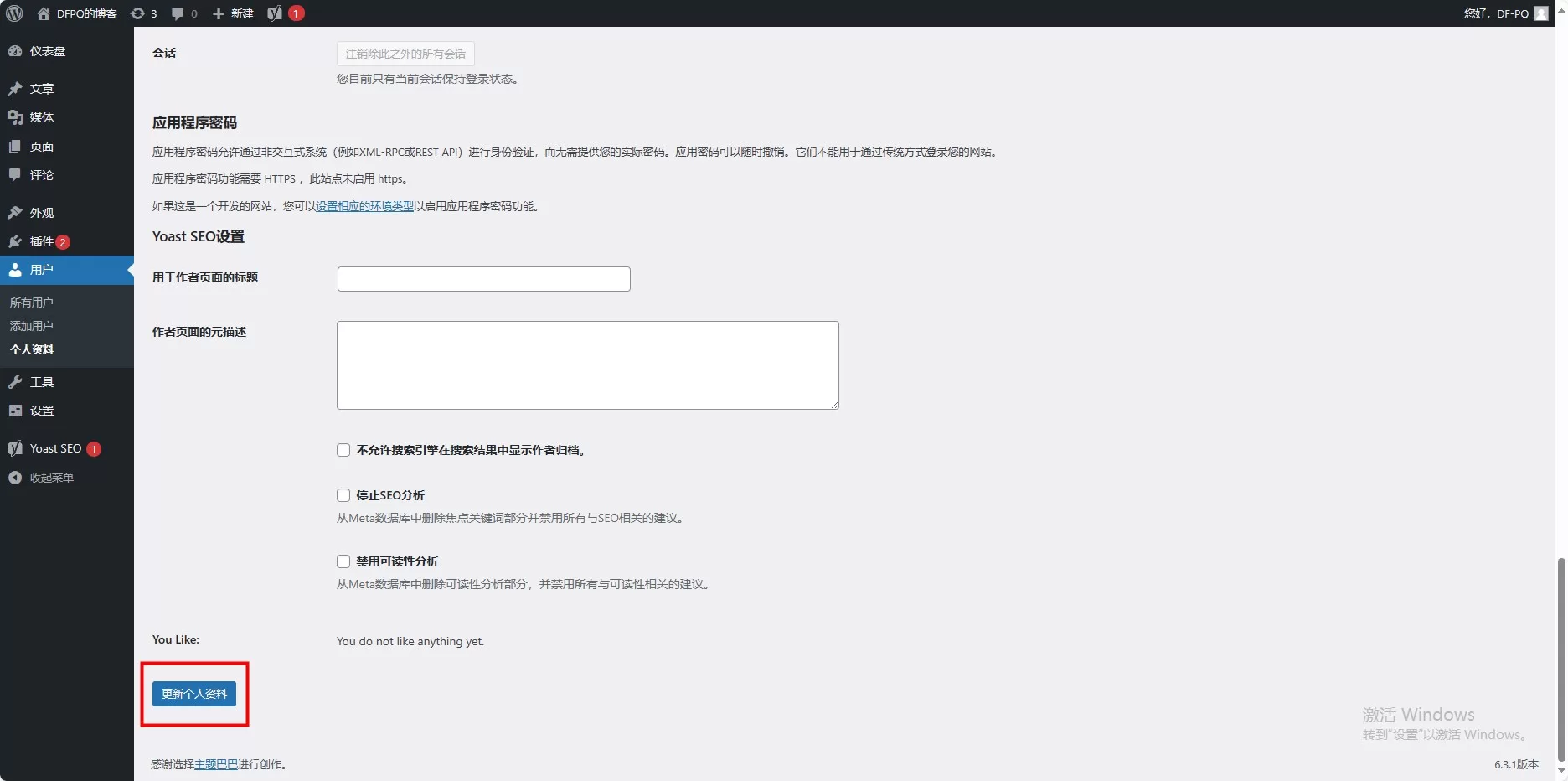Open the comments bubble icon in admin bar
This screenshot has height=781, width=1568.
pos(178,13)
